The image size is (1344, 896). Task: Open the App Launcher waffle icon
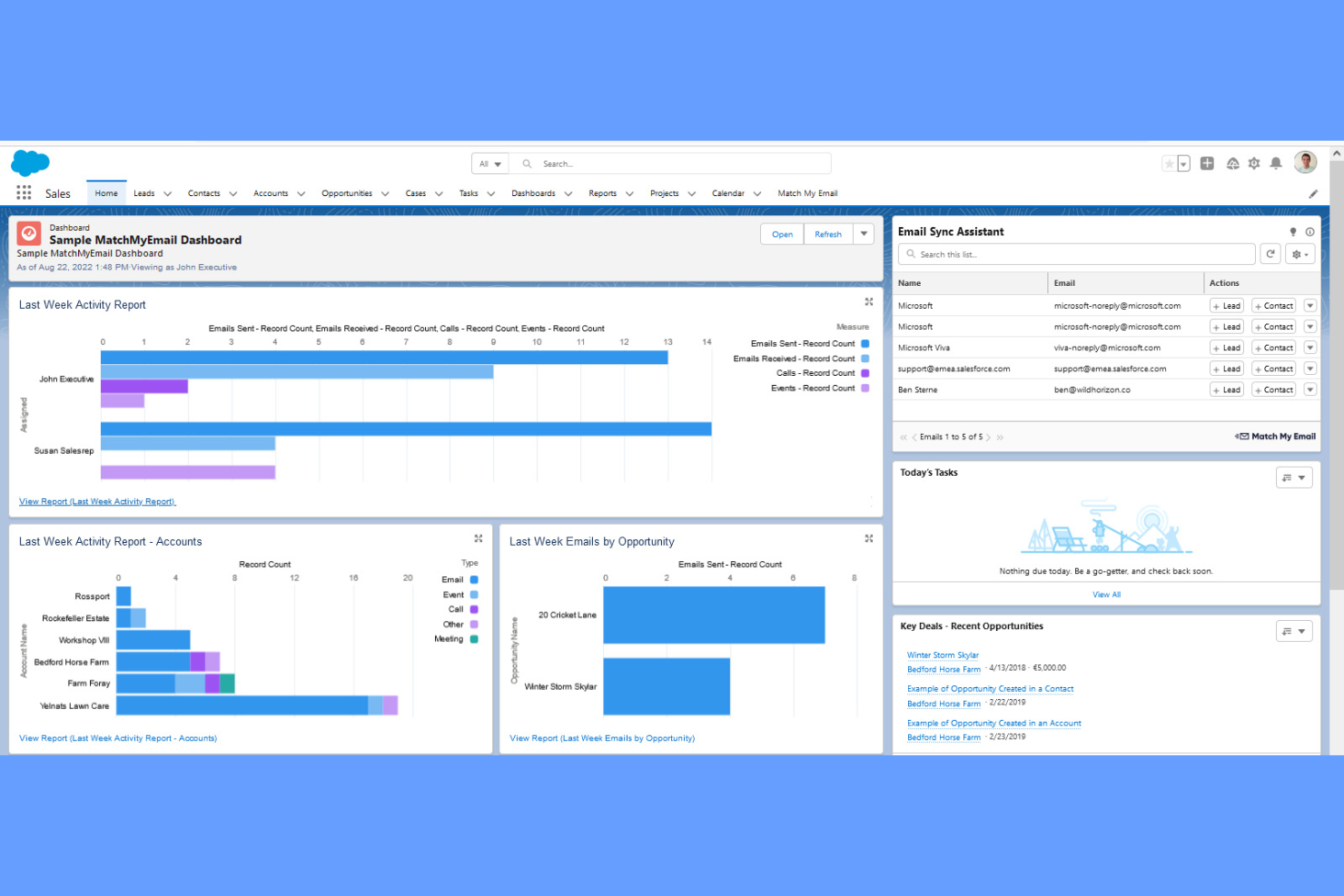tap(24, 192)
